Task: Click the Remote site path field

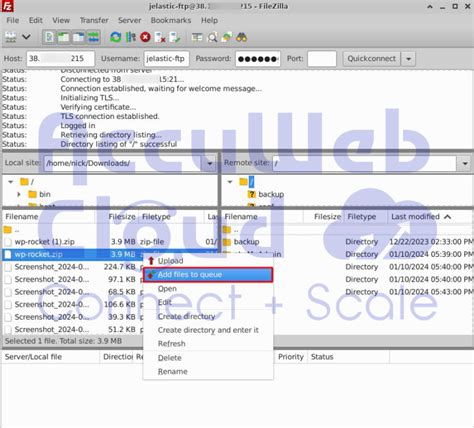Action: [365, 163]
